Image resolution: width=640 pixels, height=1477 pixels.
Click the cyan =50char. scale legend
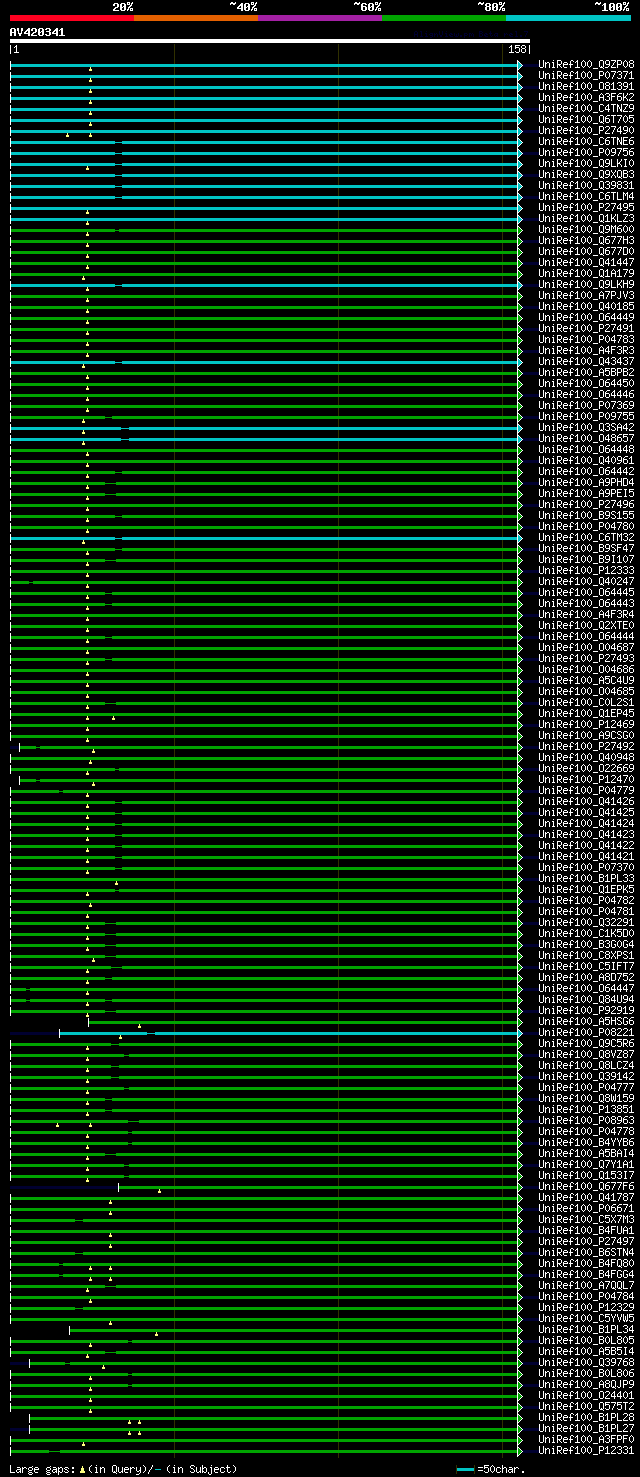[x=490, y=1470]
